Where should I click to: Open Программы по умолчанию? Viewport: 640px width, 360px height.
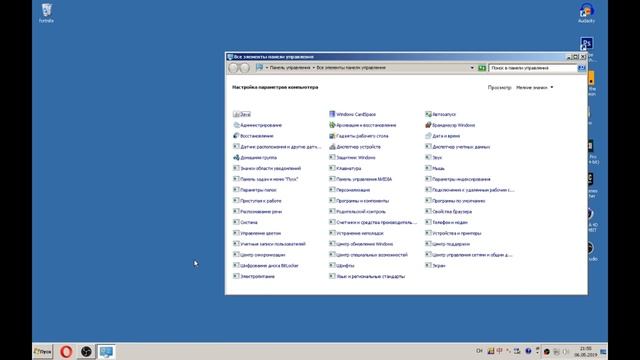456,201
